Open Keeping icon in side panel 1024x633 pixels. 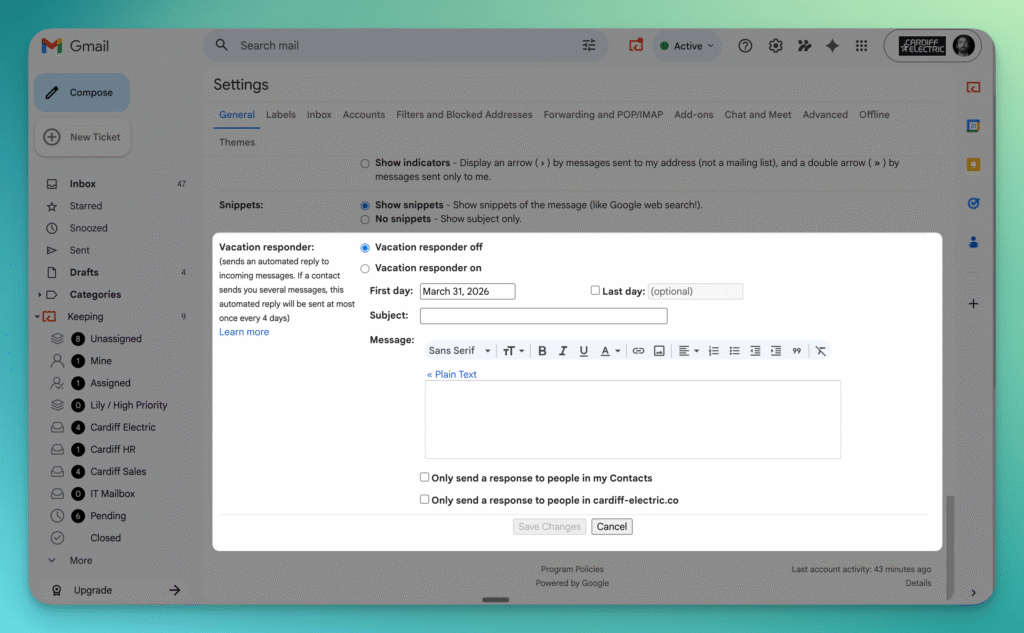[973, 87]
